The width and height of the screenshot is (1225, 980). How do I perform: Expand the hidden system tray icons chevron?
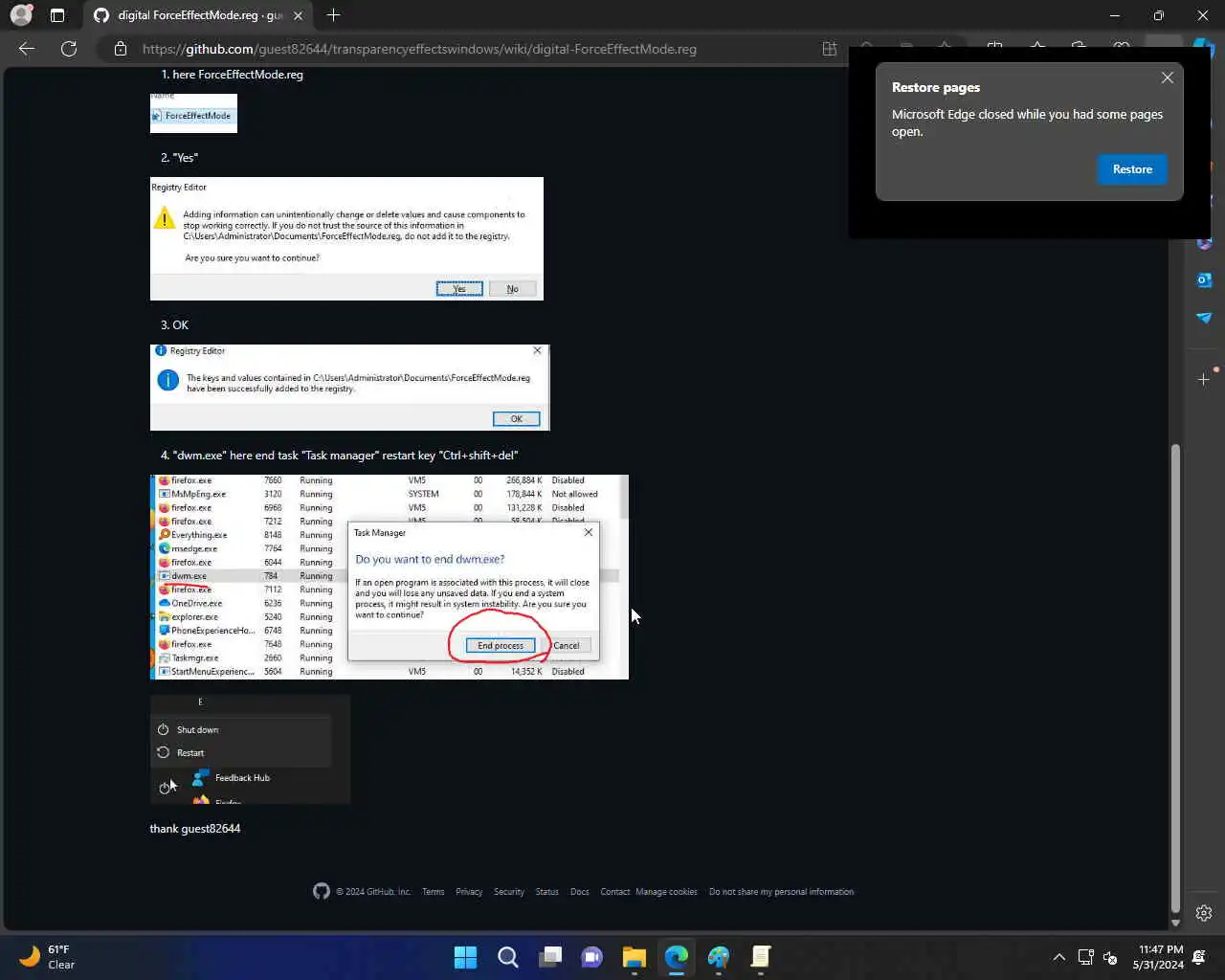[x=1059, y=957]
